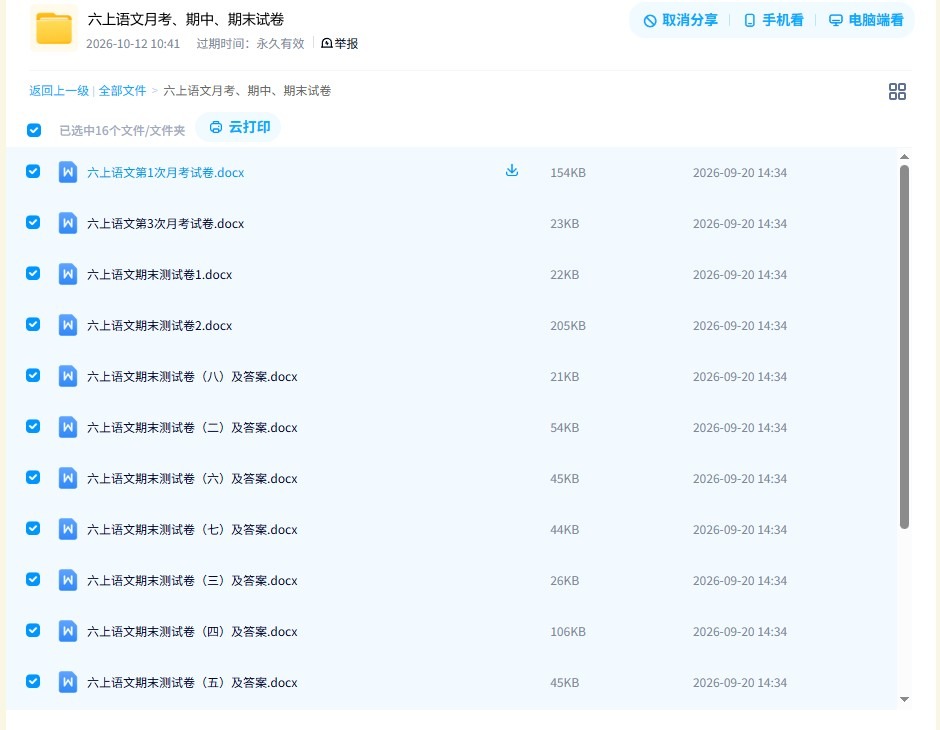This screenshot has height=730, width=940.
Task: Open file 六上语文期末测试卷（七）及答案.docx
Action: 192,529
